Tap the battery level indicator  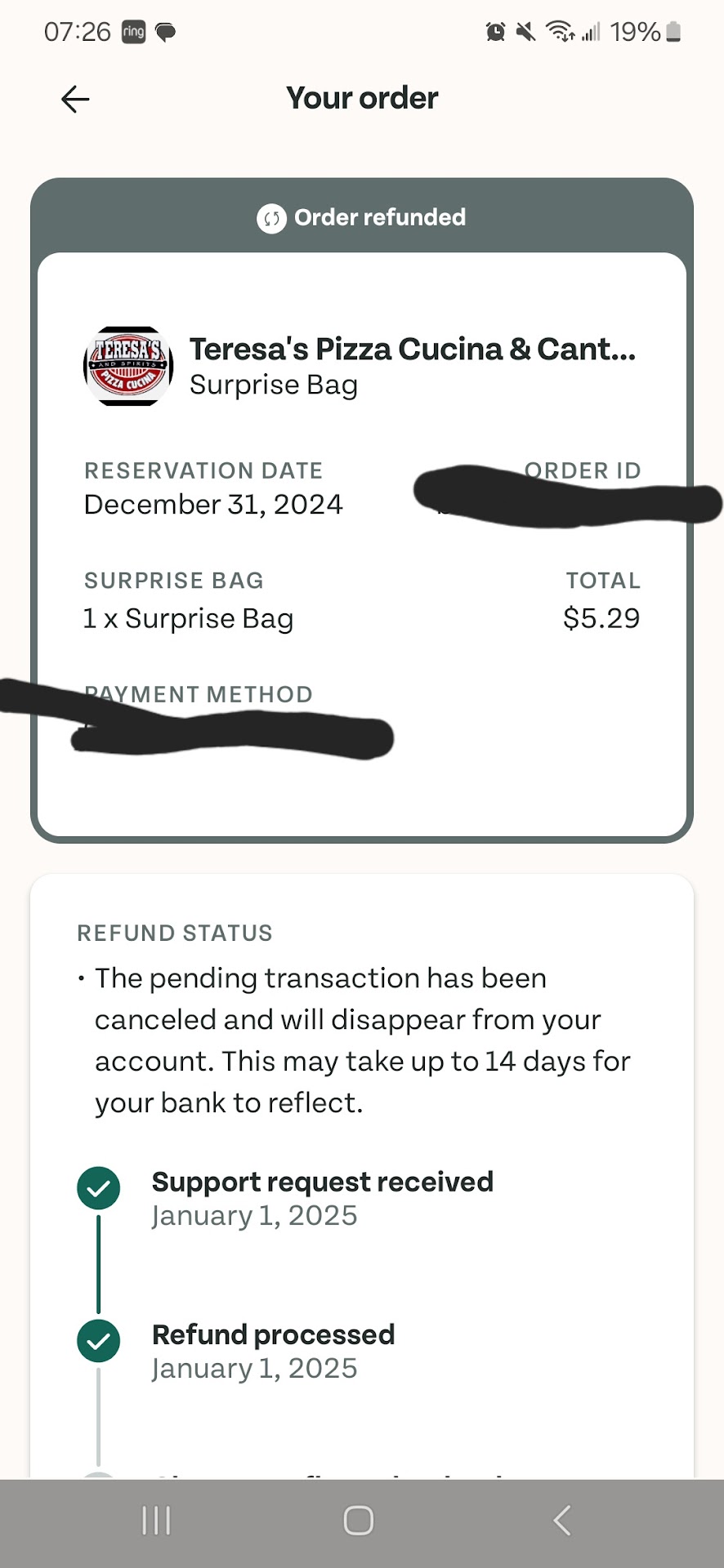[x=673, y=32]
